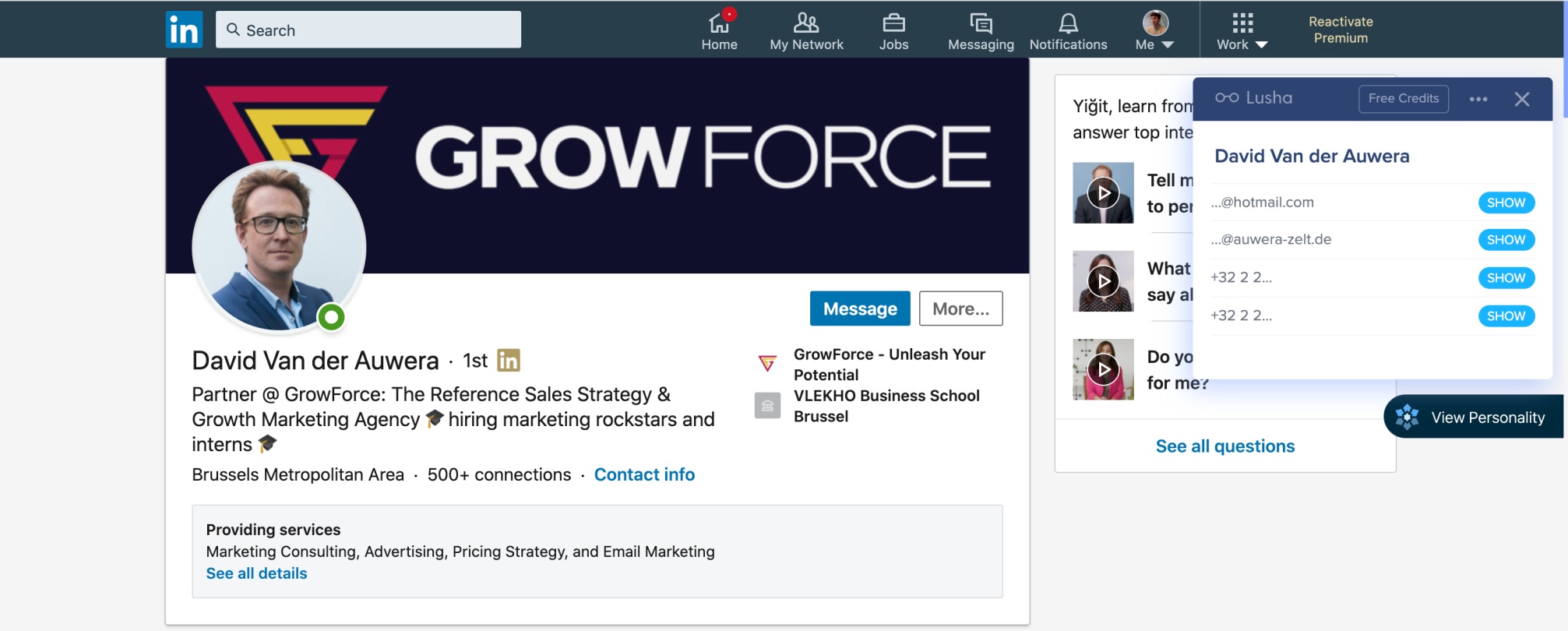Click the green online status indicator

(332, 317)
